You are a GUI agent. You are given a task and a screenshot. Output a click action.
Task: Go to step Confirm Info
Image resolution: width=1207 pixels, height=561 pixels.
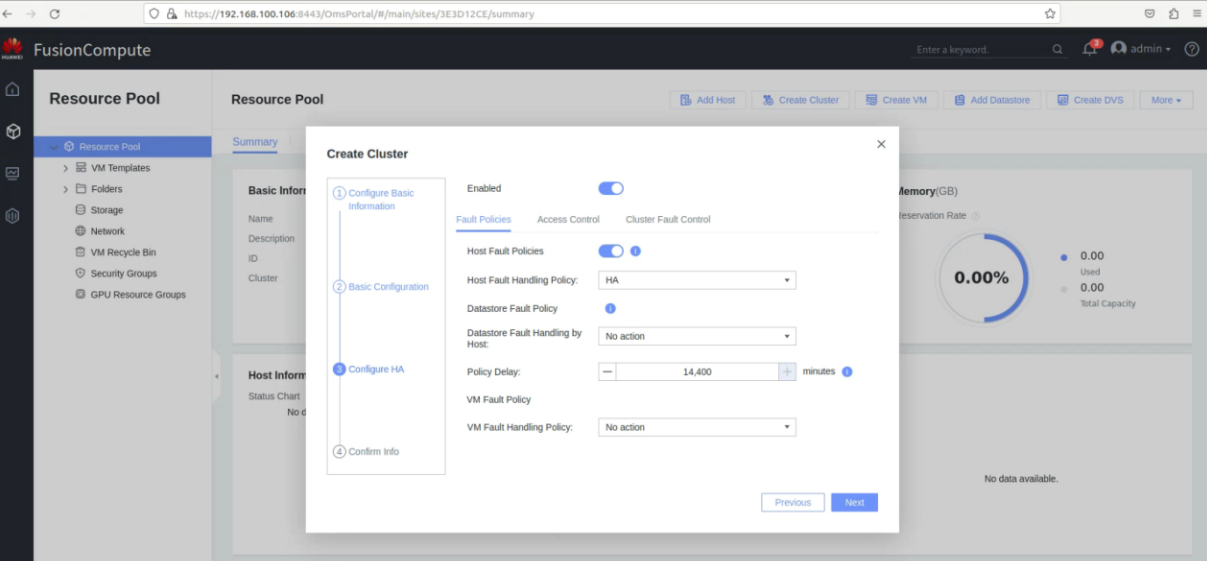click(x=366, y=452)
